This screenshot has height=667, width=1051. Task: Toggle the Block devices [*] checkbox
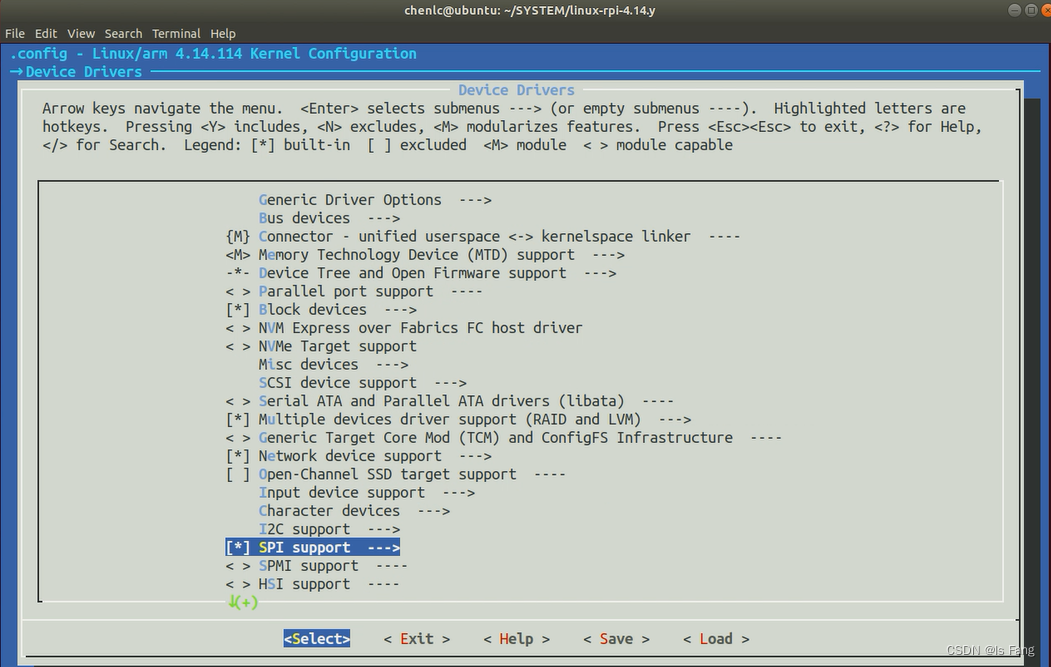pos(238,310)
